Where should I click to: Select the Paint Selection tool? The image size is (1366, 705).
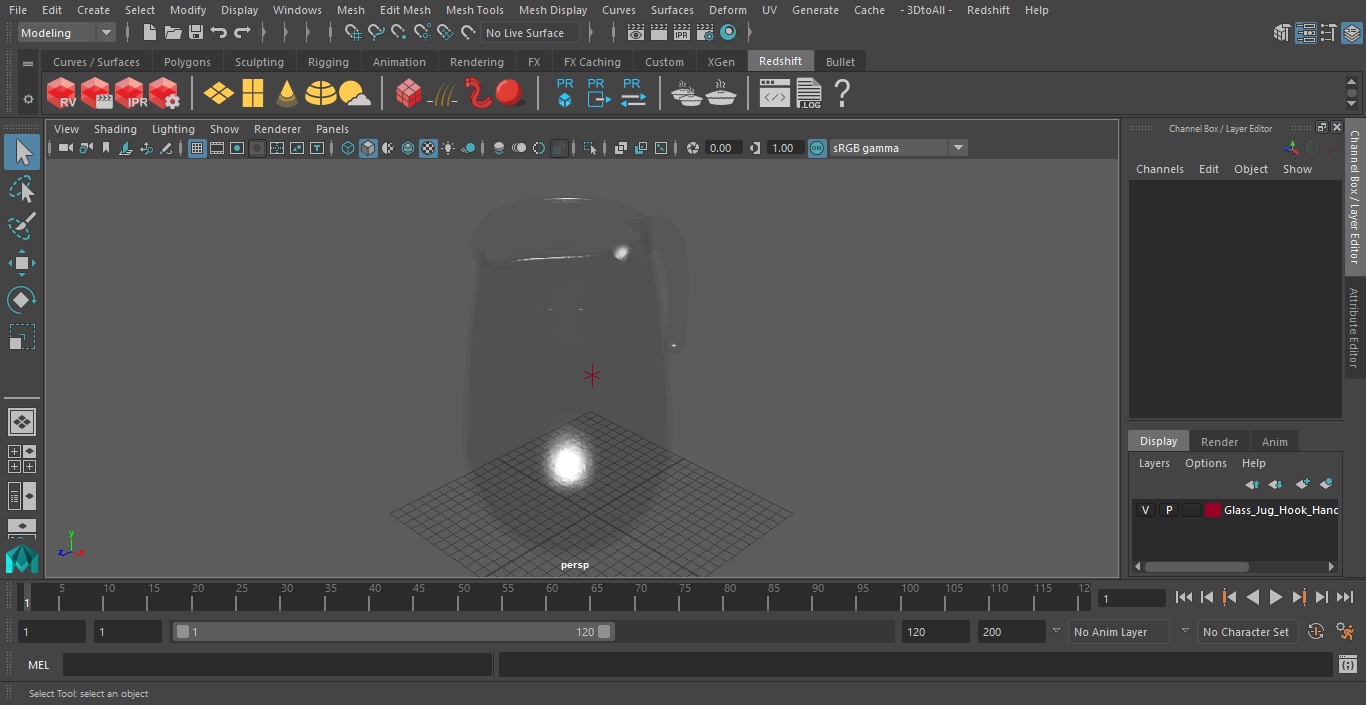coord(21,226)
